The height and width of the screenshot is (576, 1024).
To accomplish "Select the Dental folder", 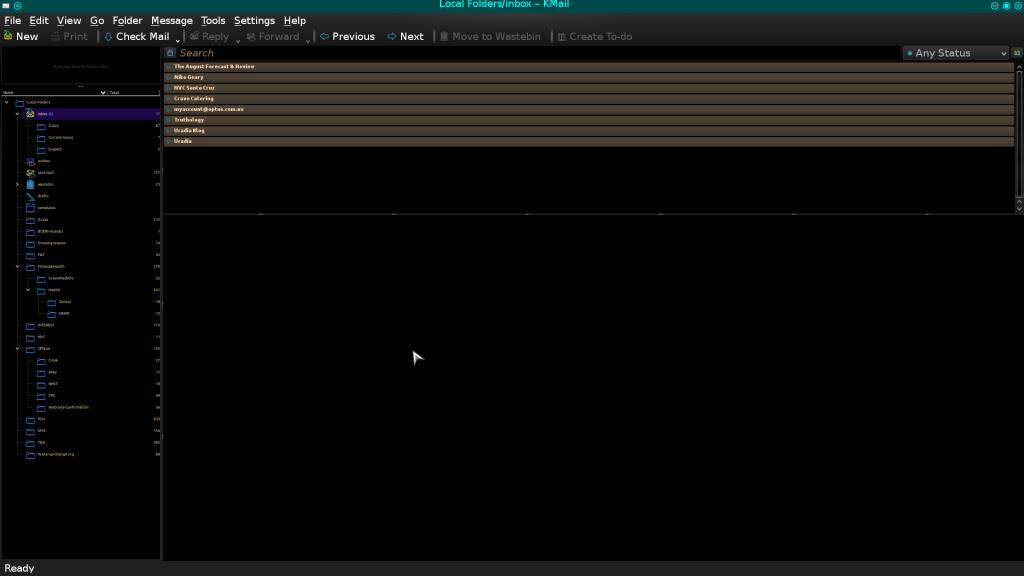I will [x=65, y=302].
